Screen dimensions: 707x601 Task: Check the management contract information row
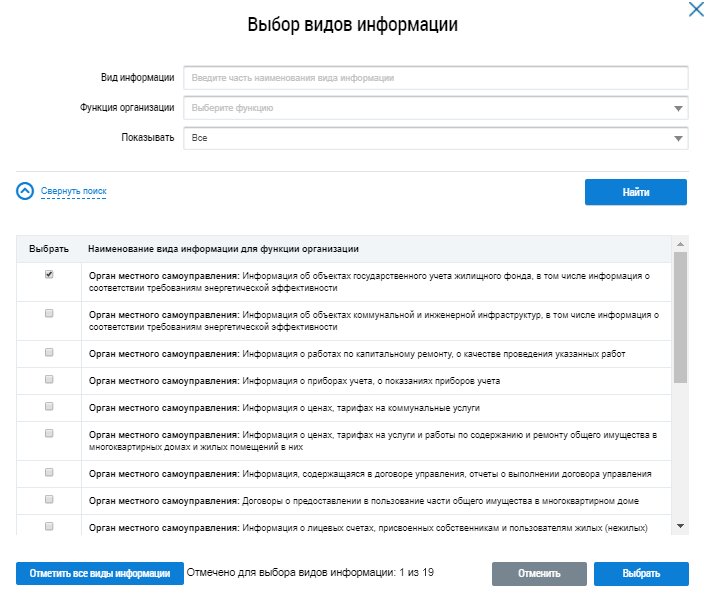point(49,472)
